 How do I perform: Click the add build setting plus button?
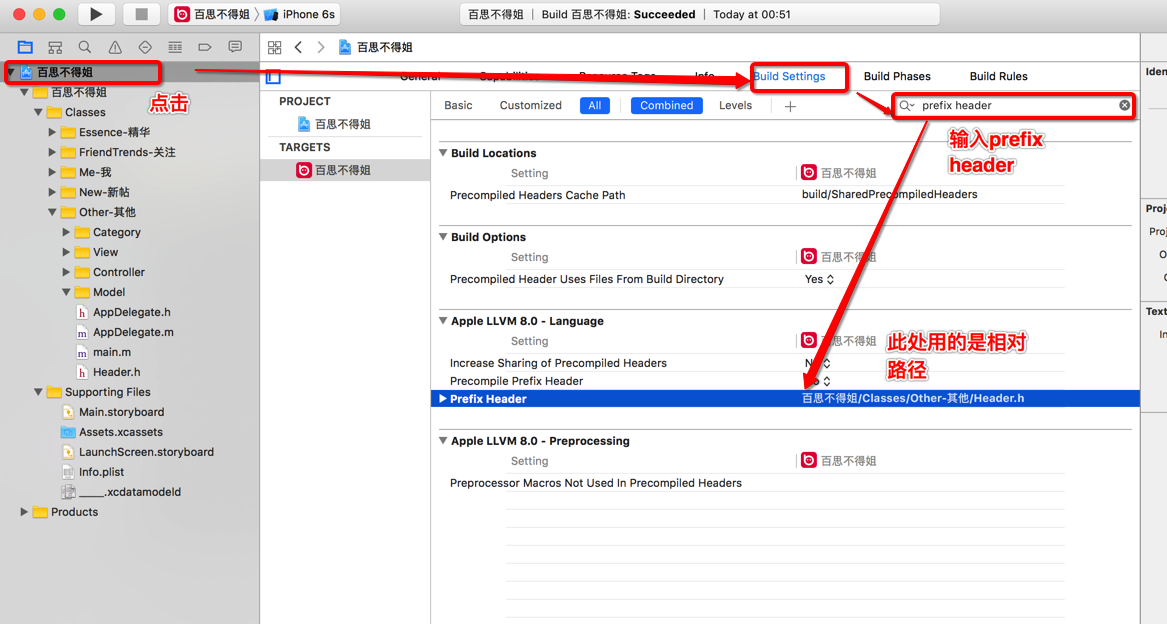pyautogui.click(x=790, y=106)
